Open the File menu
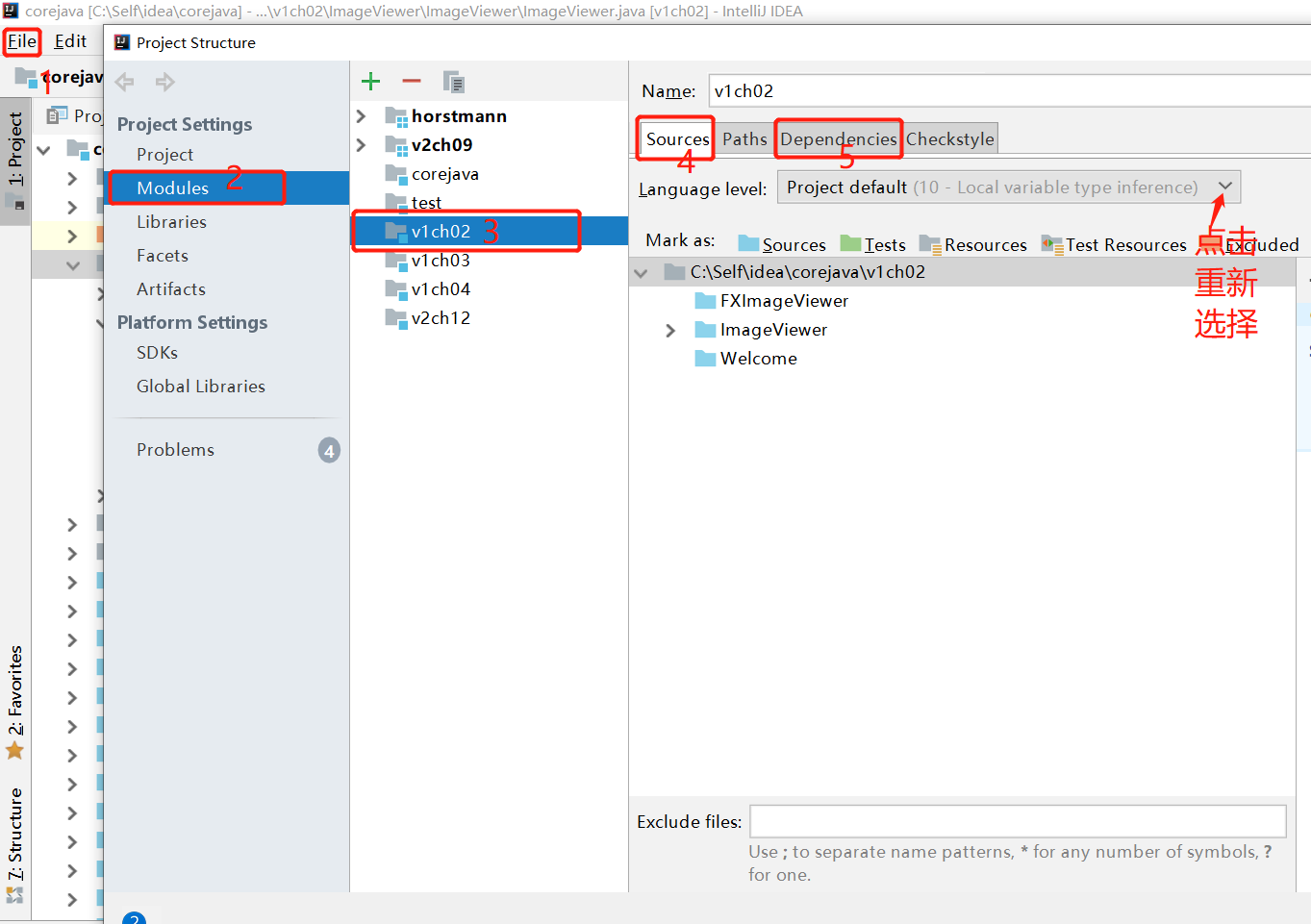 tap(21, 41)
